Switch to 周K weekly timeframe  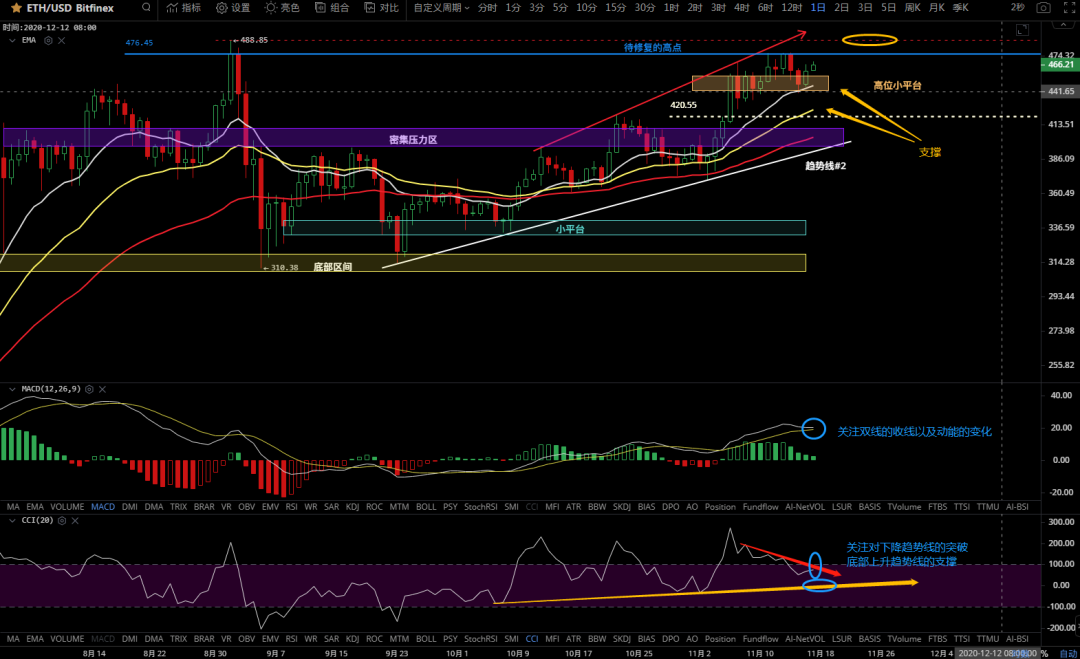(x=912, y=8)
